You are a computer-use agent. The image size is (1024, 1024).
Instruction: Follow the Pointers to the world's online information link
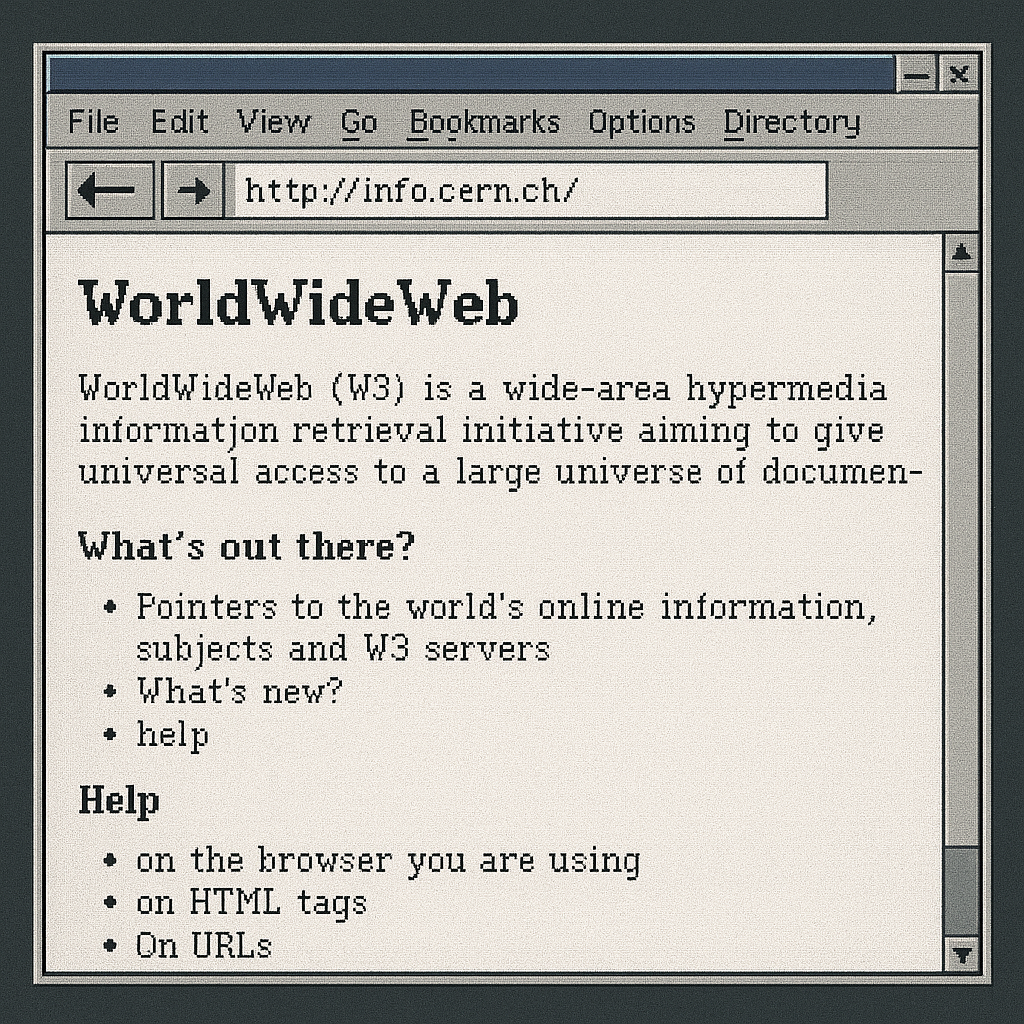point(506,627)
